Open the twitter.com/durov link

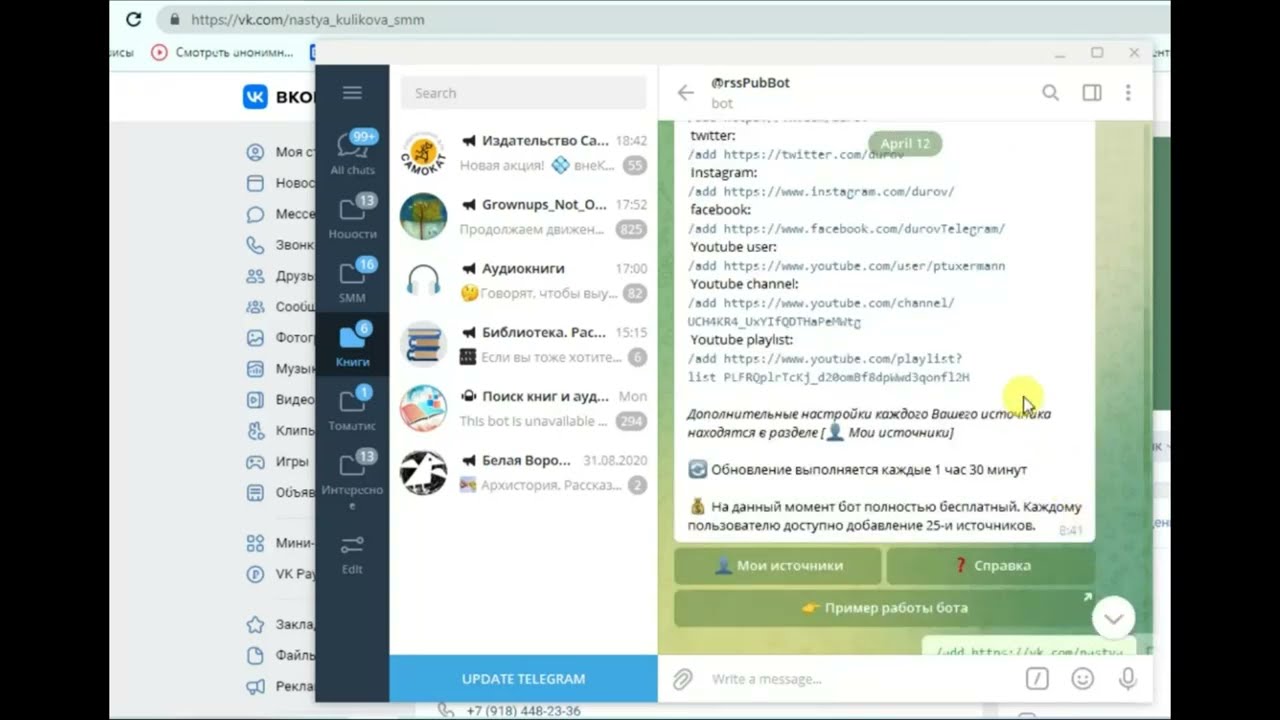(x=813, y=155)
